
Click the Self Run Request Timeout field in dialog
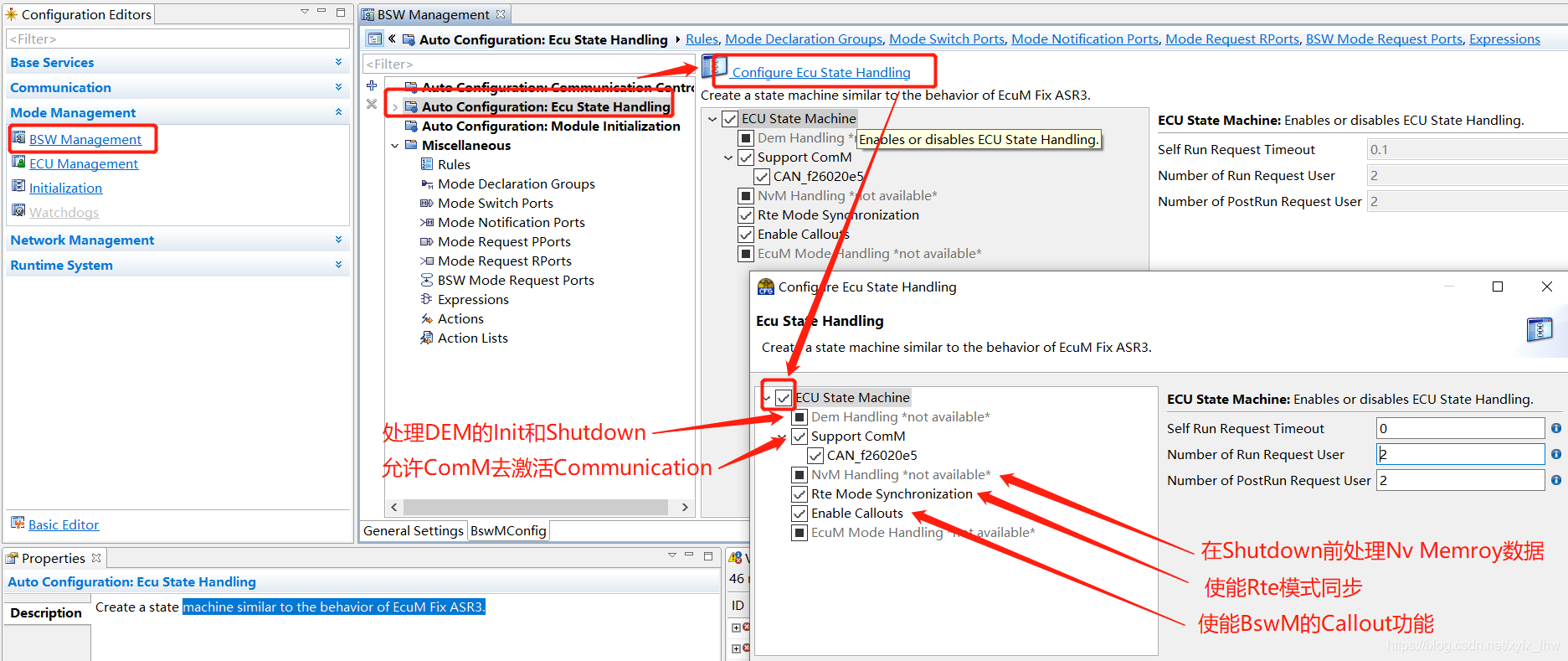click(1460, 428)
